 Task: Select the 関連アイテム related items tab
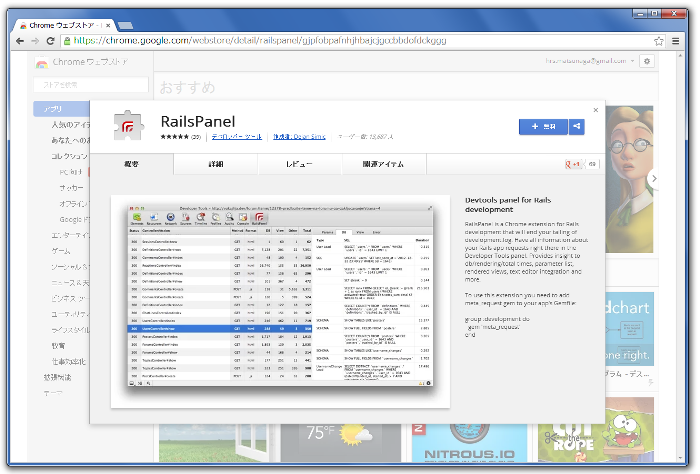(383, 164)
